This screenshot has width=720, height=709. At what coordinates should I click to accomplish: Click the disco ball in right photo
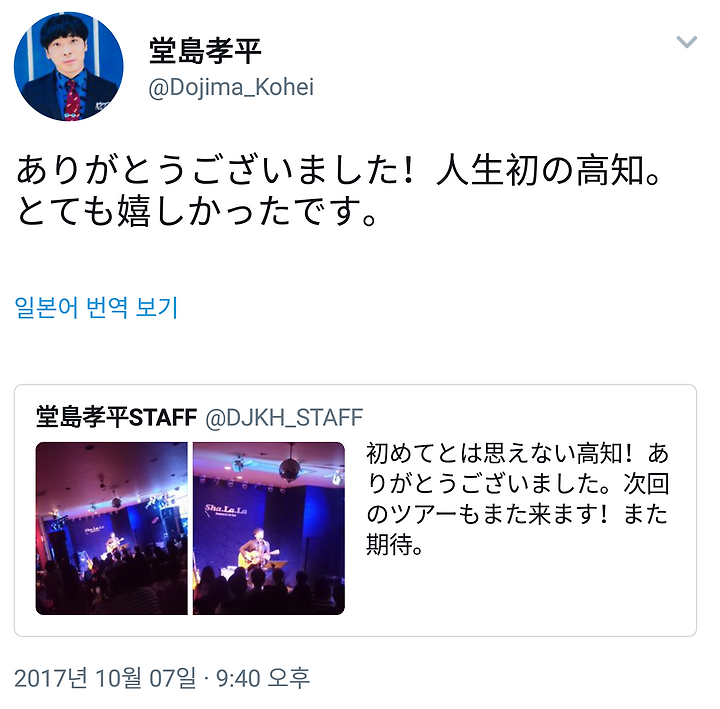290,470
